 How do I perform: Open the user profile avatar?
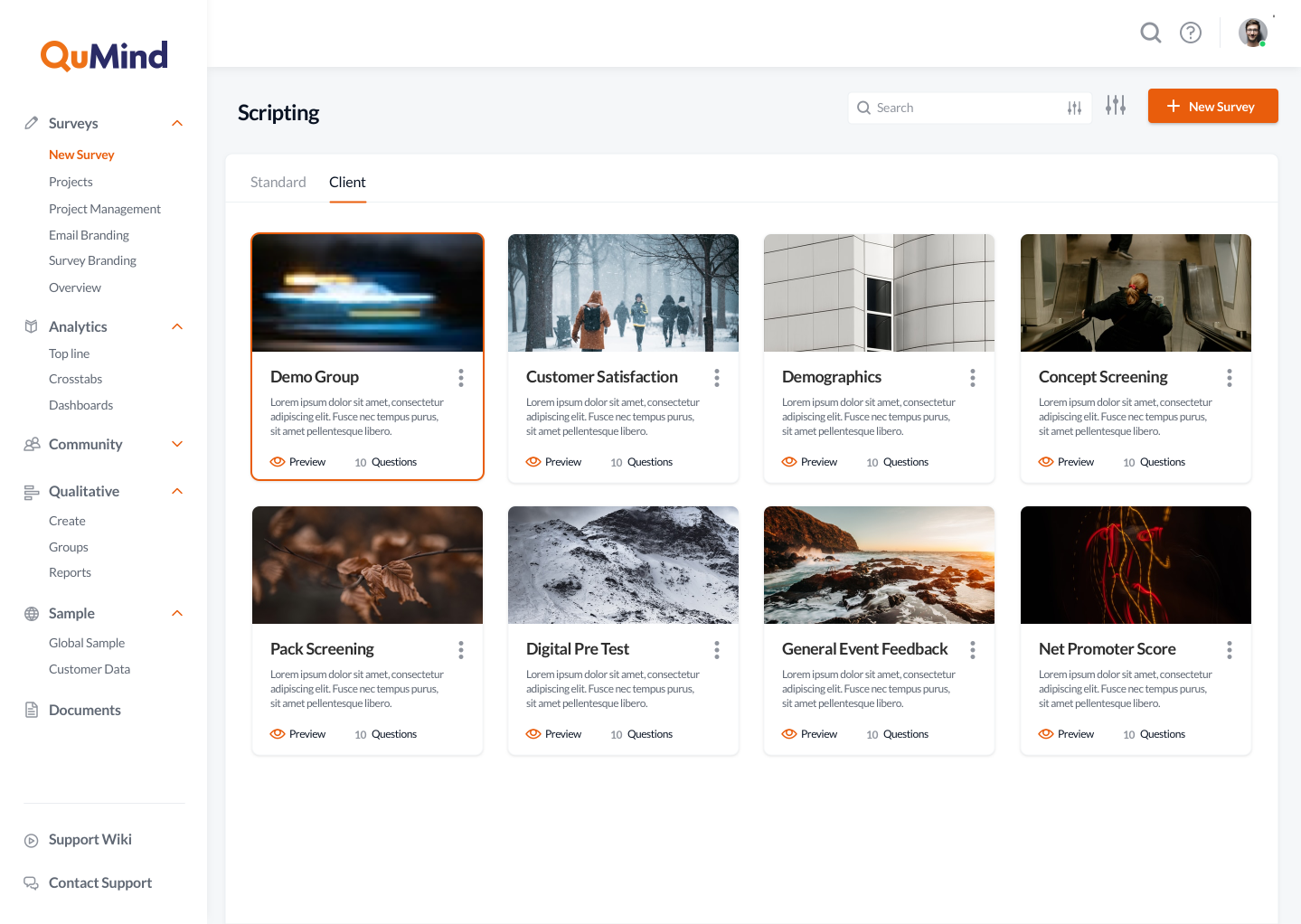click(1252, 33)
